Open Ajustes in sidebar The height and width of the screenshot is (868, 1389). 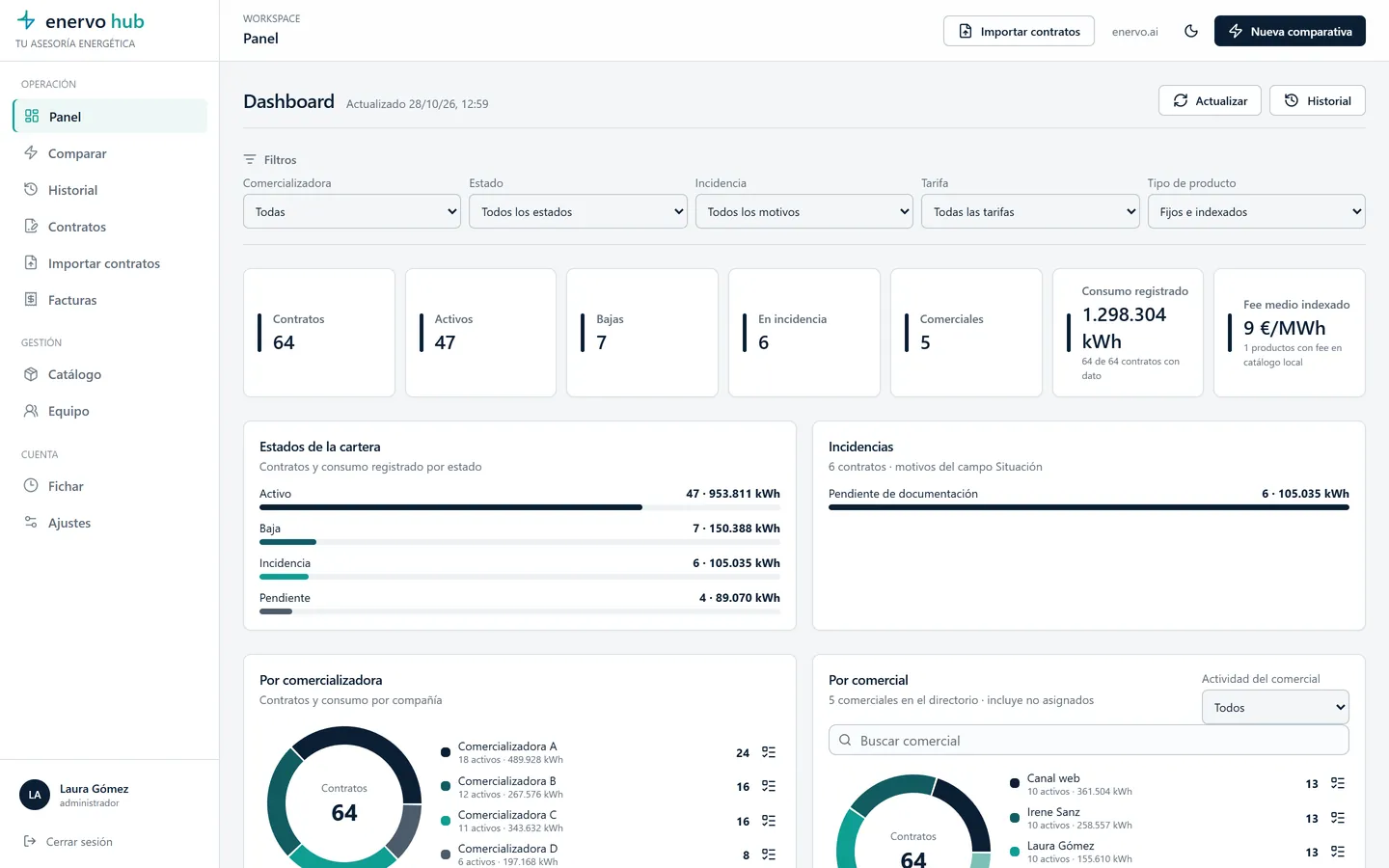click(110, 523)
